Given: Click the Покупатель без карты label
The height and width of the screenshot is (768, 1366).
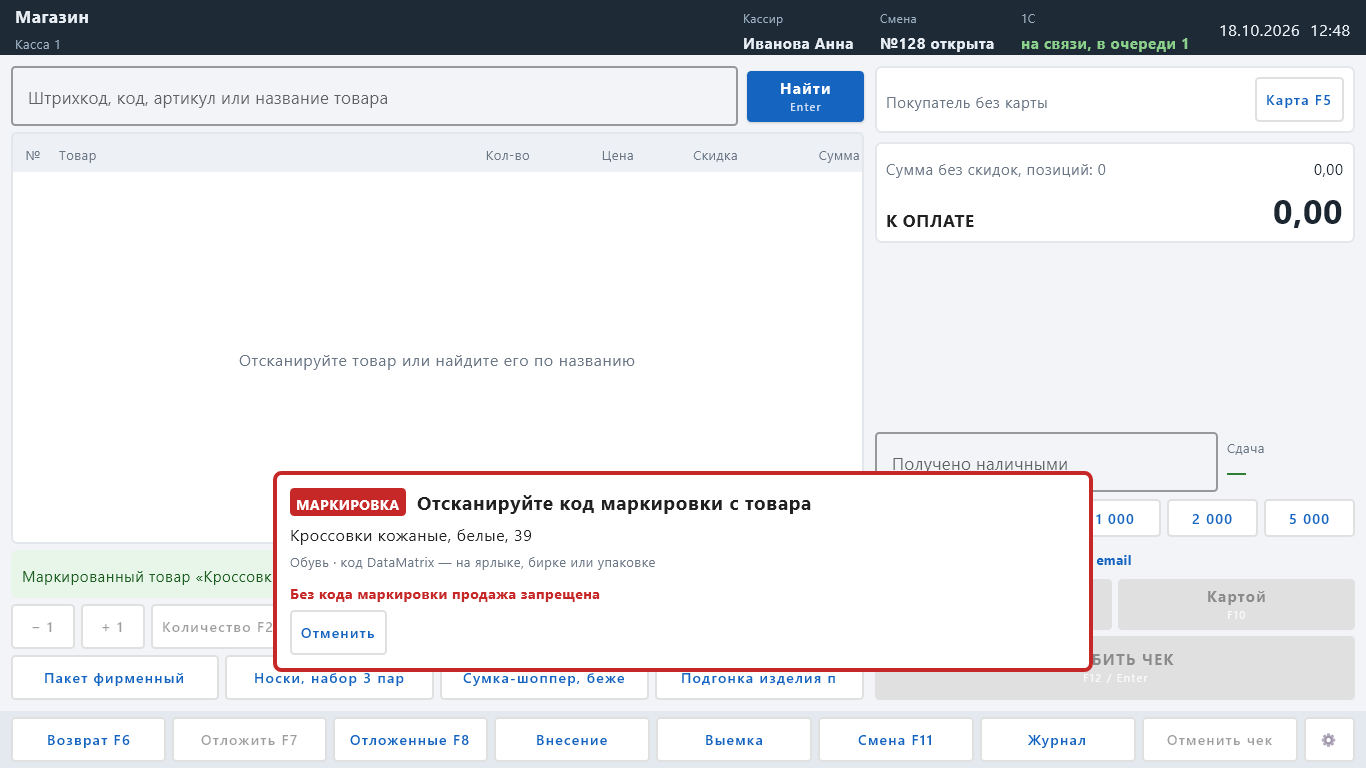Looking at the screenshot, I should (967, 103).
